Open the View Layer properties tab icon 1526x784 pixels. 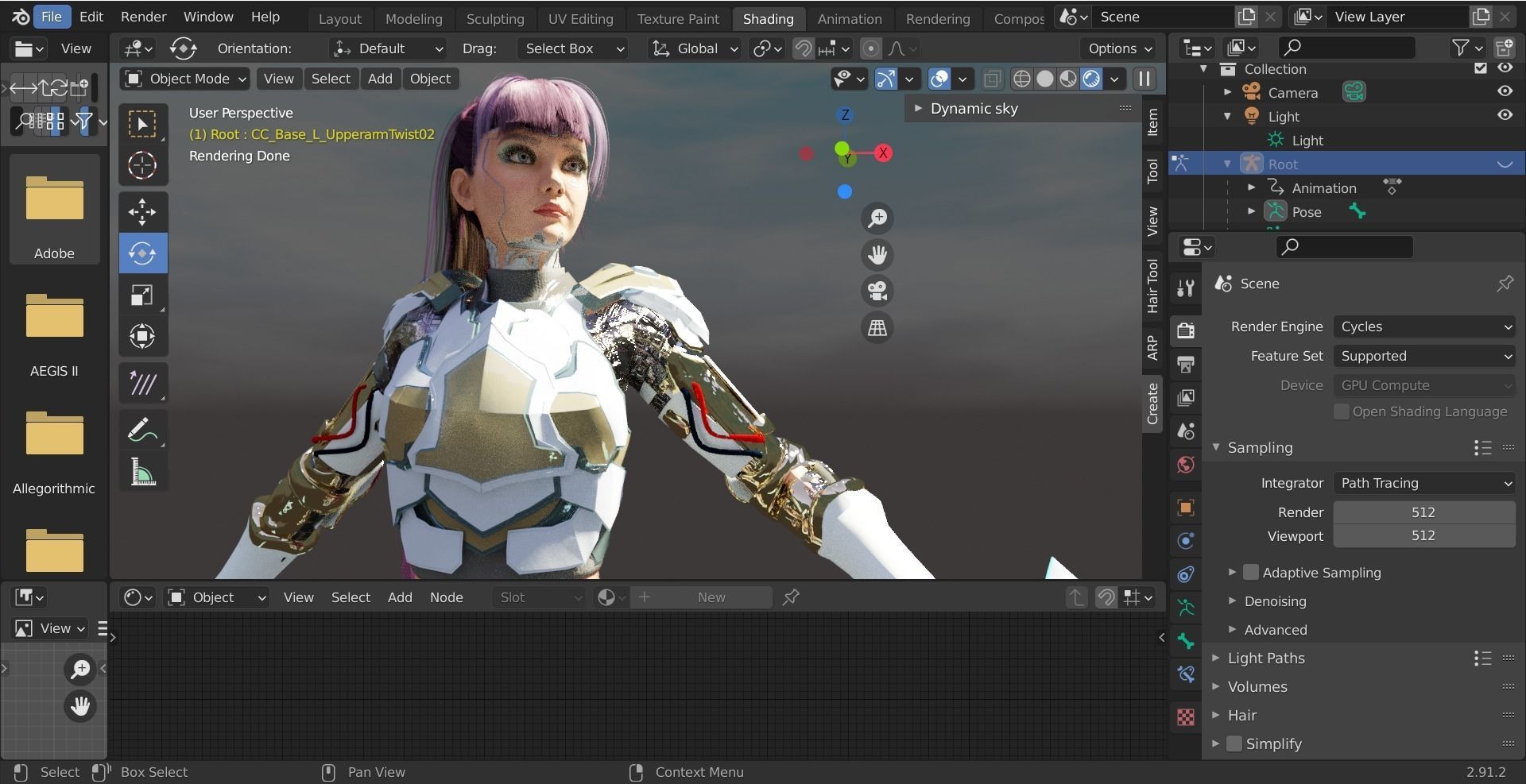(x=1186, y=397)
